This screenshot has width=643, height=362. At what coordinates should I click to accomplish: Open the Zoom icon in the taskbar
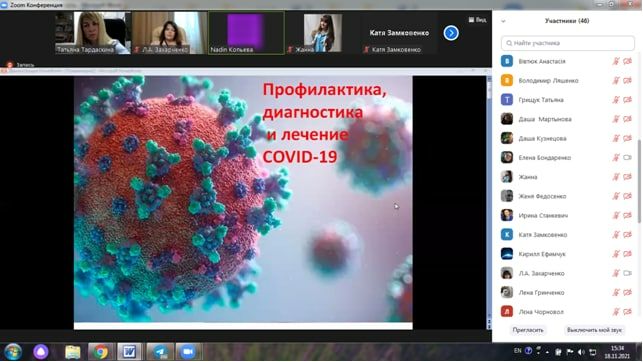coord(188,352)
